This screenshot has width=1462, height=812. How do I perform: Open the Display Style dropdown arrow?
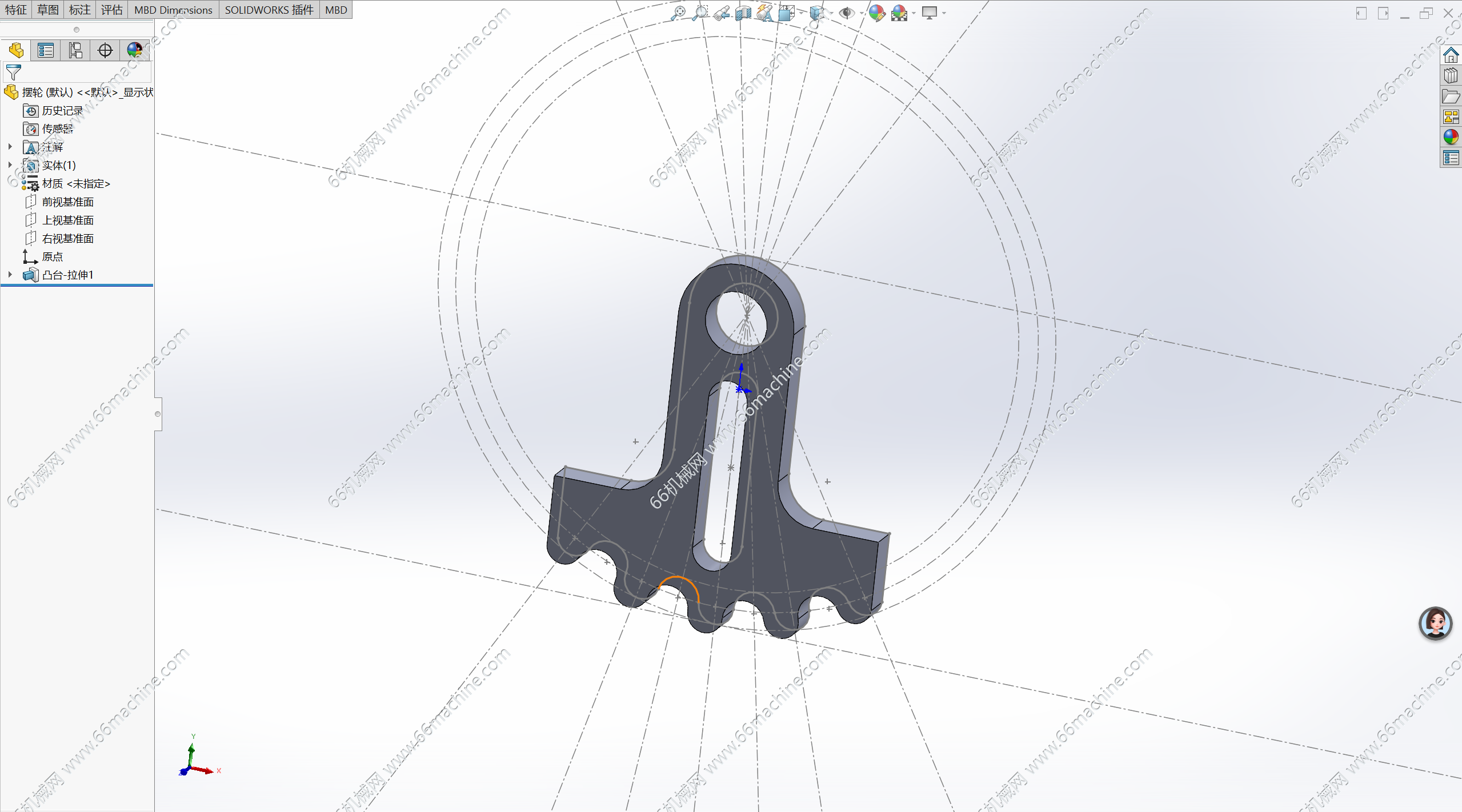(x=831, y=13)
